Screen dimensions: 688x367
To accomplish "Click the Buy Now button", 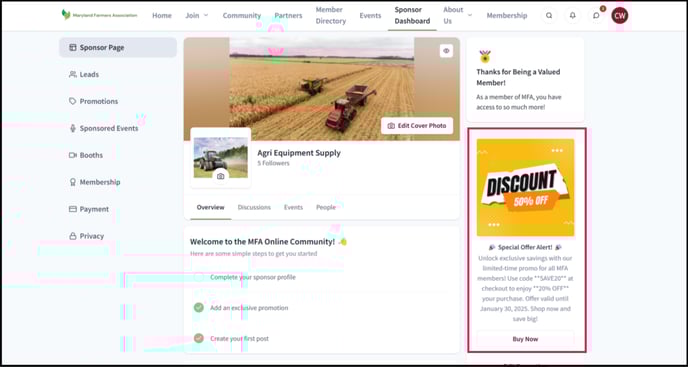I will (525, 339).
